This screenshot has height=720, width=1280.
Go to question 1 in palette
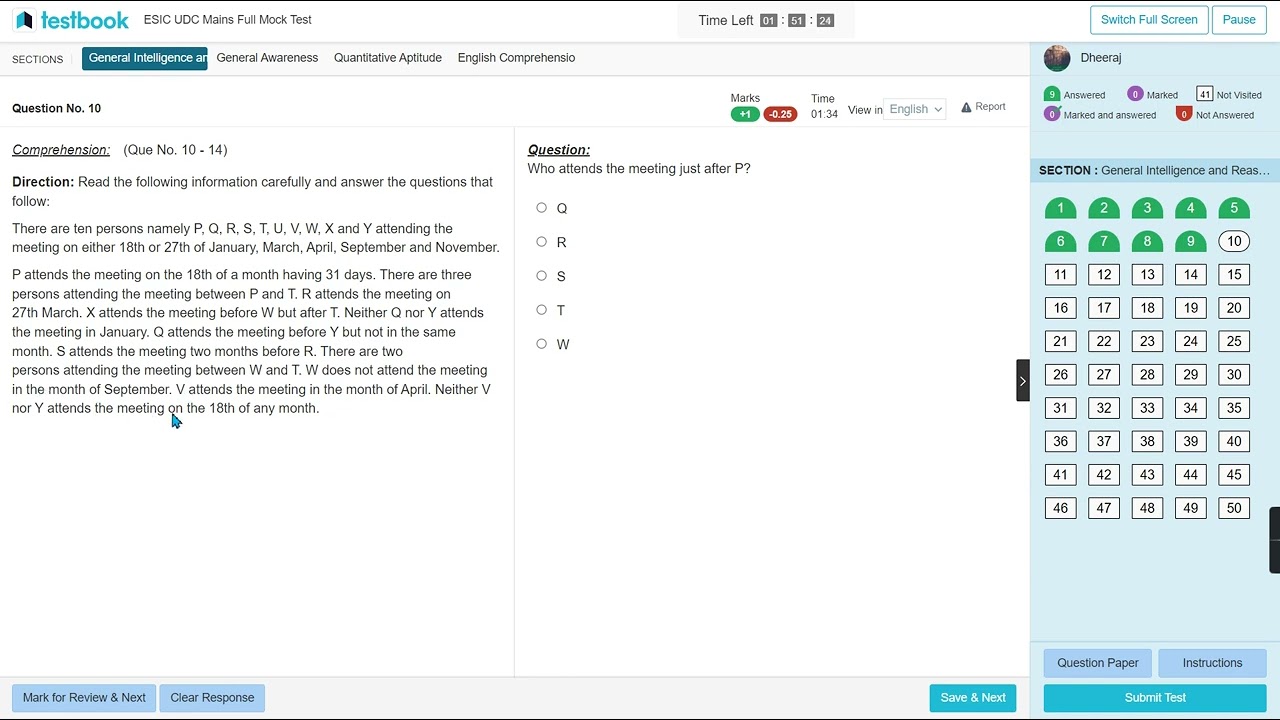coord(1060,208)
